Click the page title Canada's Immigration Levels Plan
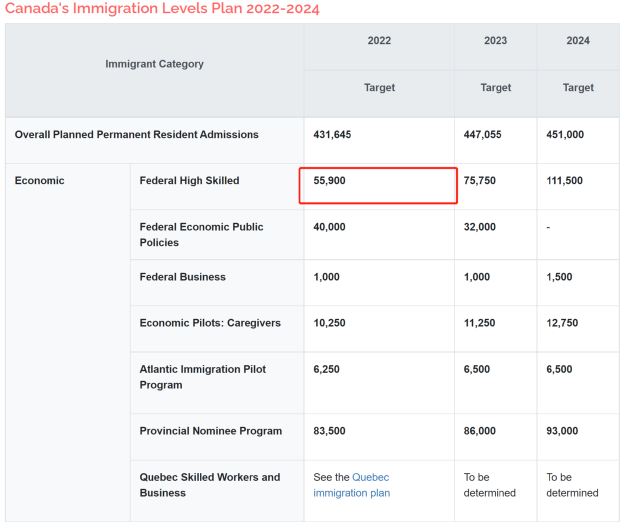 (162, 8)
